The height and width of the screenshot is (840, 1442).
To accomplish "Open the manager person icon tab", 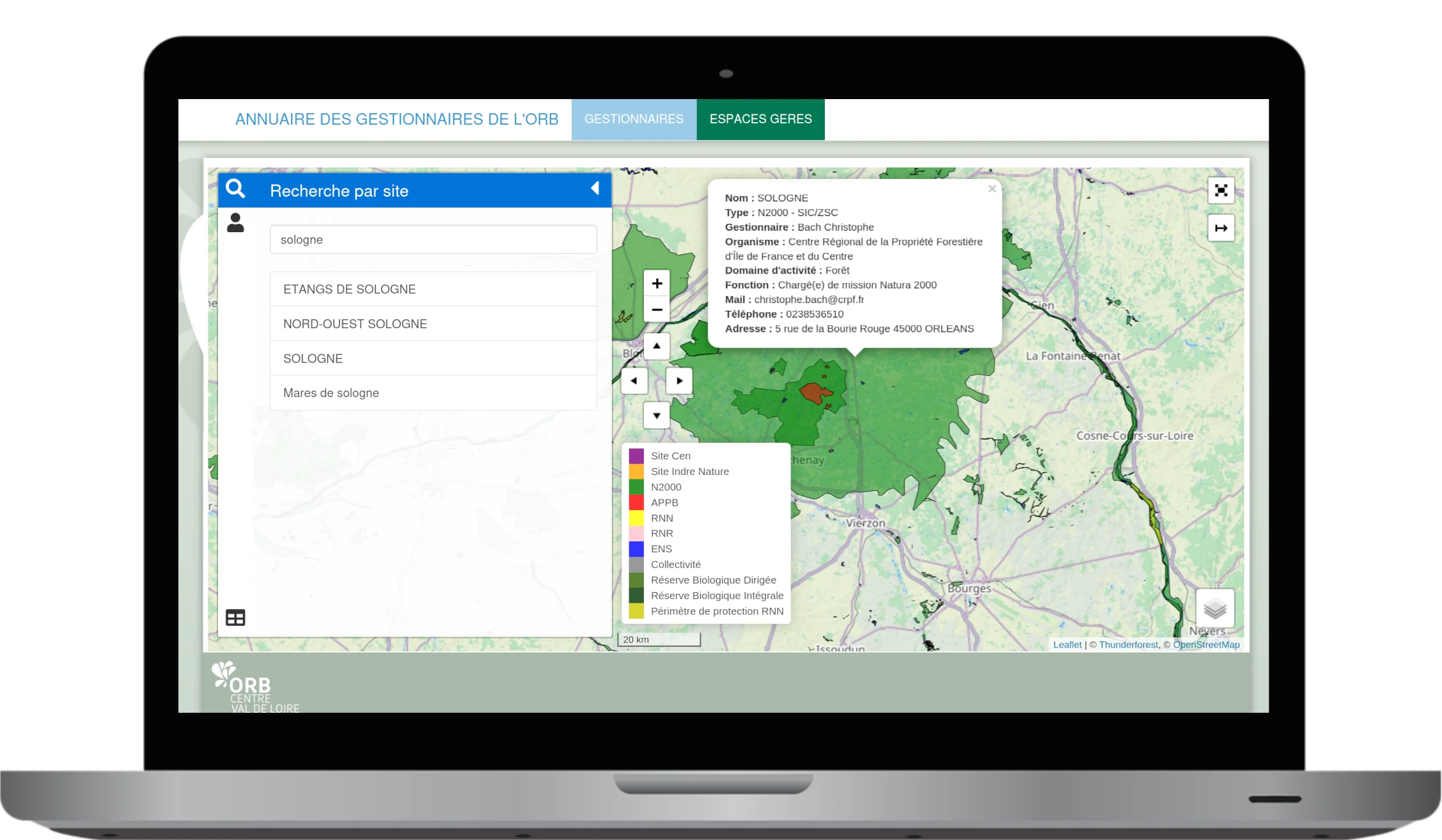I will 235,222.
